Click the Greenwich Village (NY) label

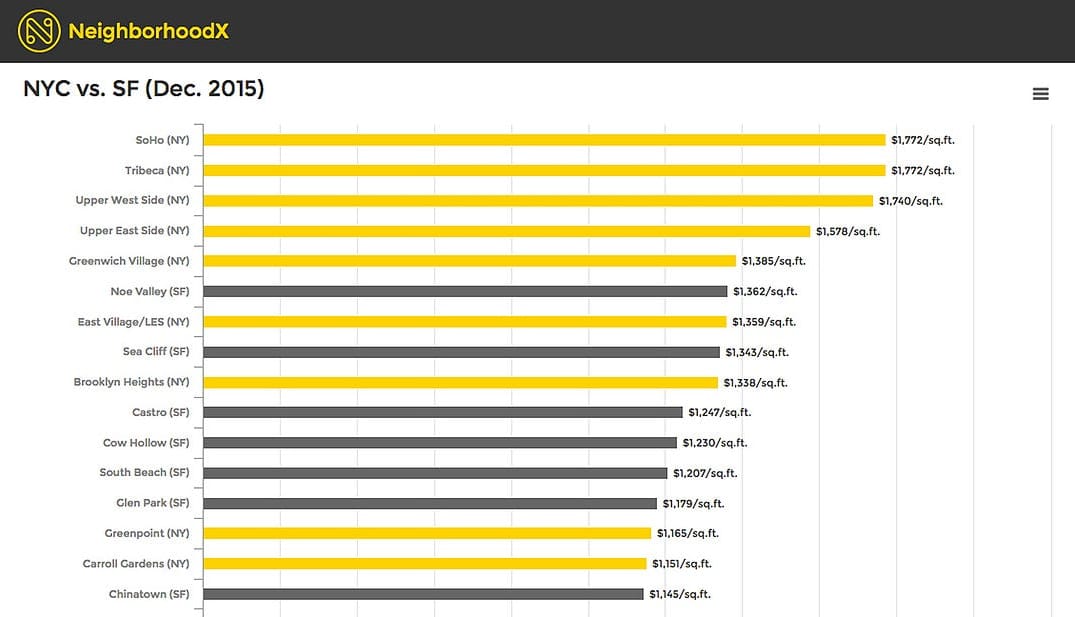[x=129, y=261]
